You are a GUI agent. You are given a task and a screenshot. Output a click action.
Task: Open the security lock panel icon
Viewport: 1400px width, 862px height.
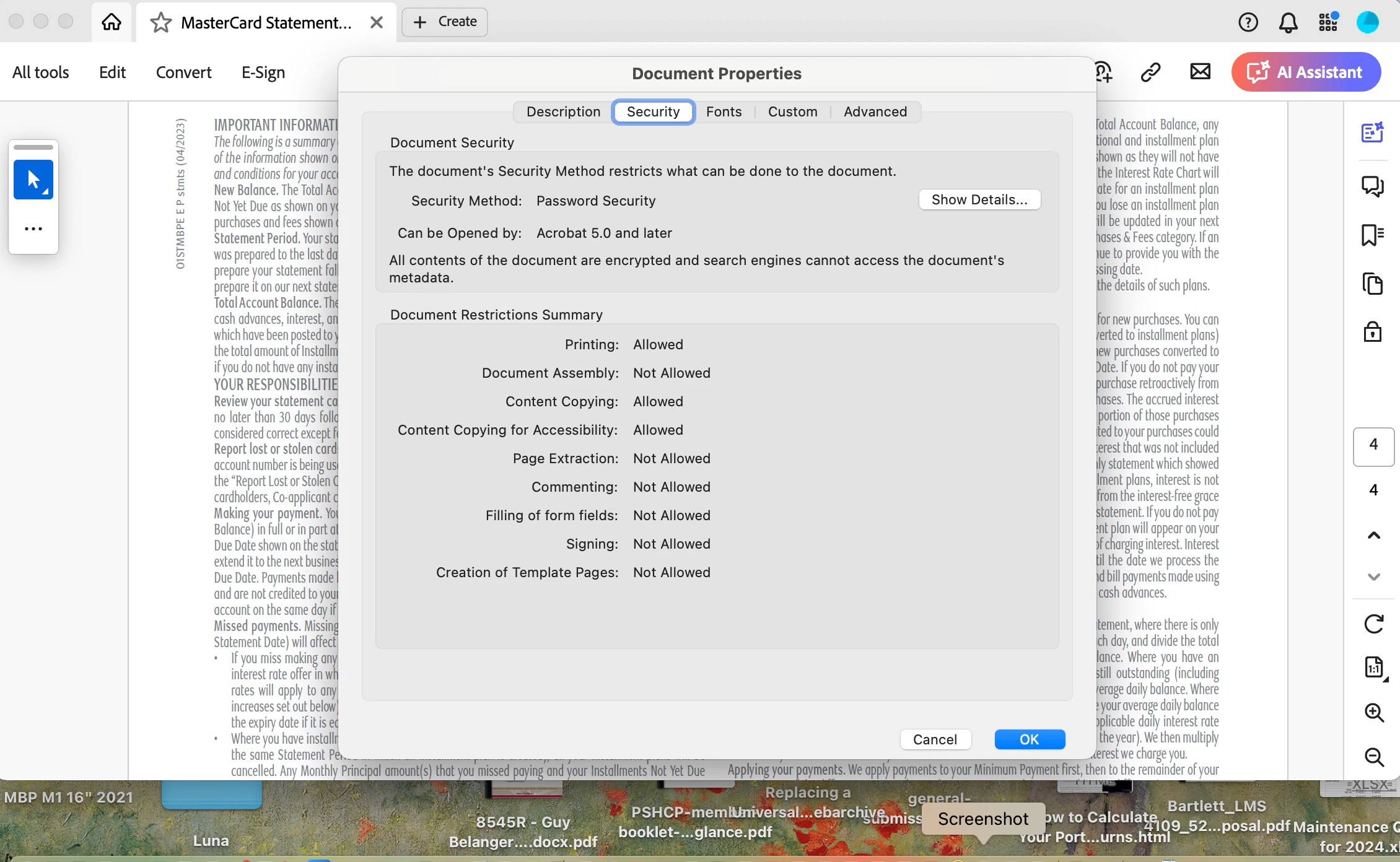point(1373,332)
